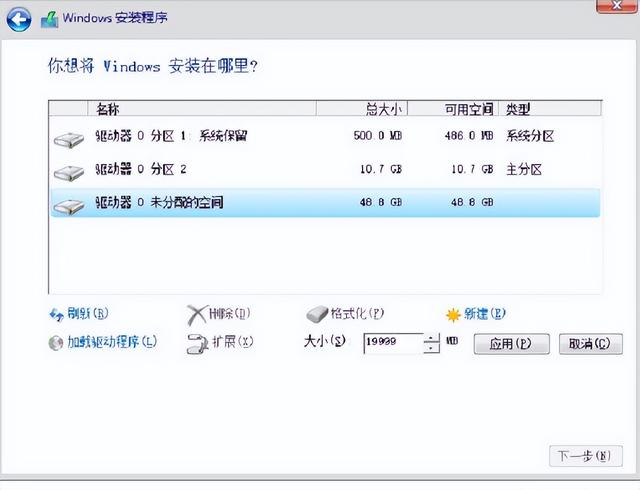Sort by the 类型 column header
This screenshot has width=640, height=490.
pos(550,109)
